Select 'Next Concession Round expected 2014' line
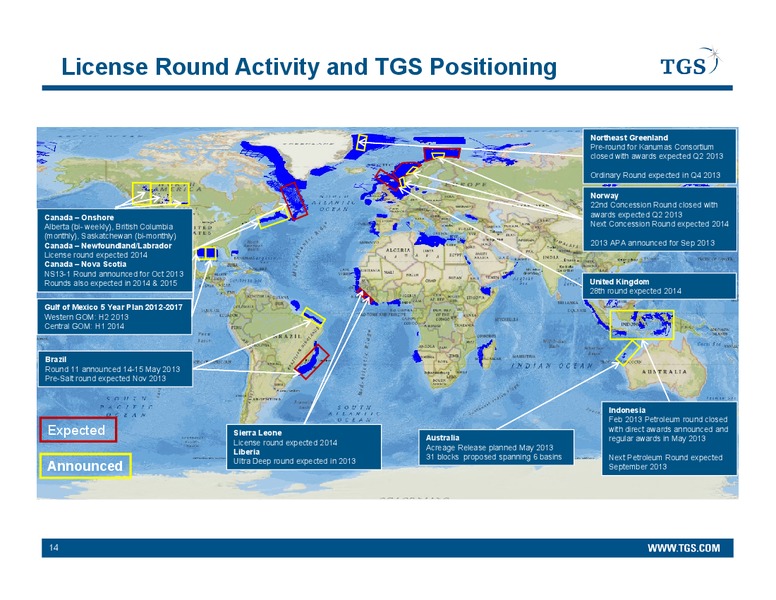 pyautogui.click(x=659, y=224)
